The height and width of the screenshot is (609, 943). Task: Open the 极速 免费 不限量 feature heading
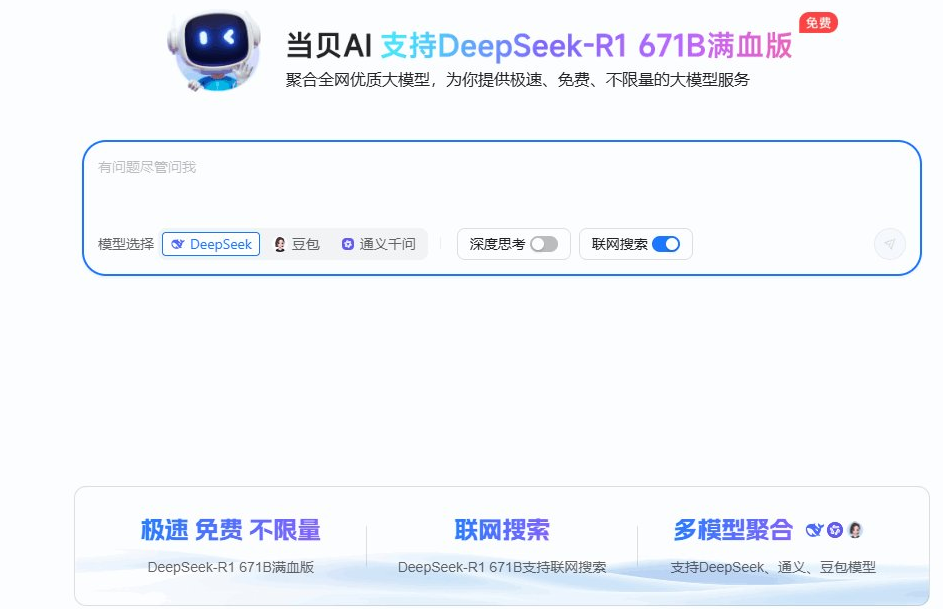[230, 530]
